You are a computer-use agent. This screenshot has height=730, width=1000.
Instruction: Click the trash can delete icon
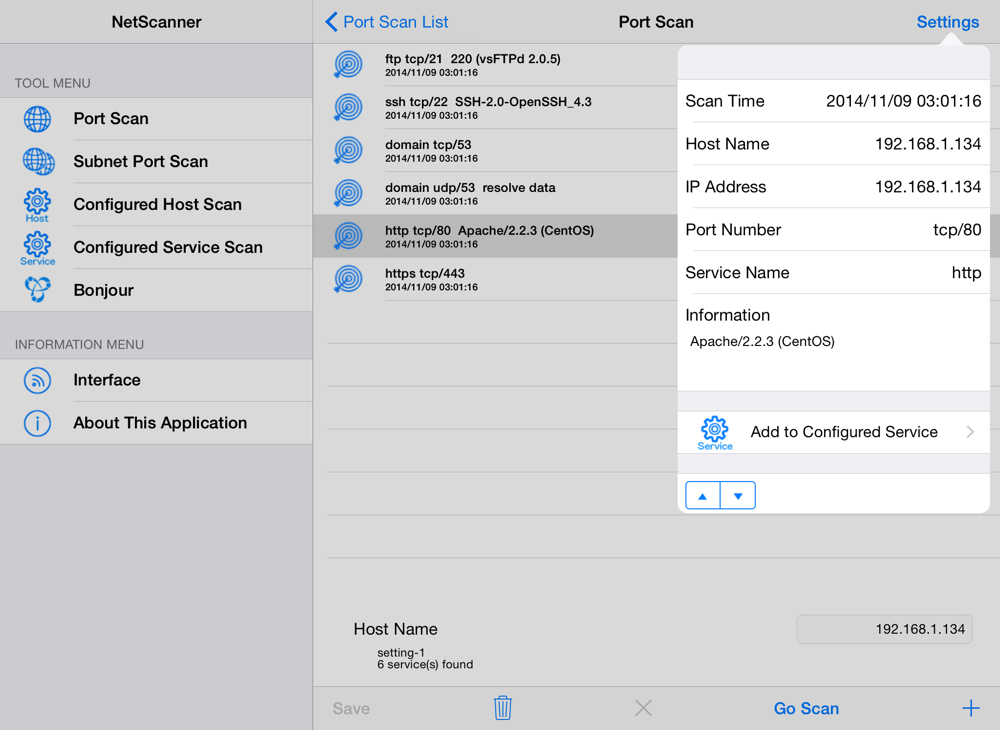click(503, 708)
